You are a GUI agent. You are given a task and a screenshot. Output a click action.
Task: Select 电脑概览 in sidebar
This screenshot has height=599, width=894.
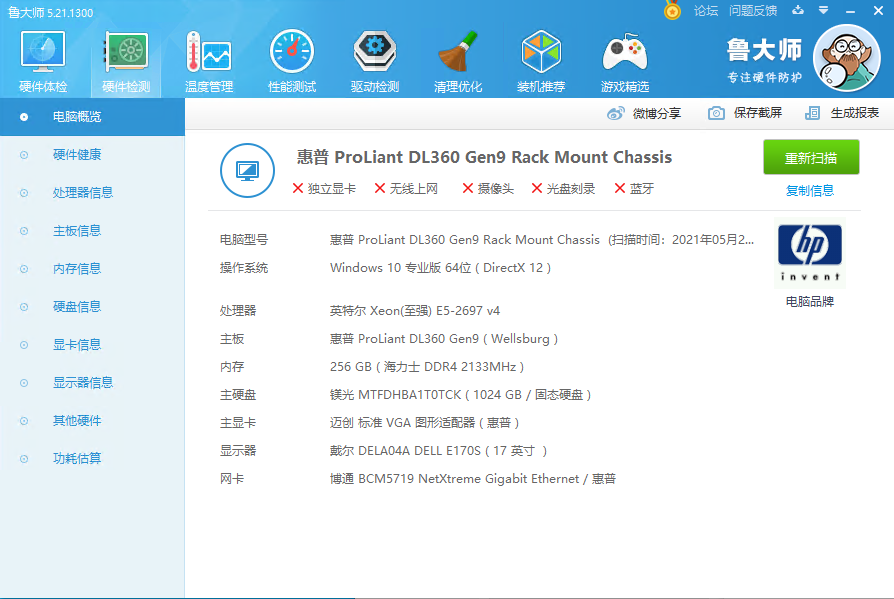92,117
